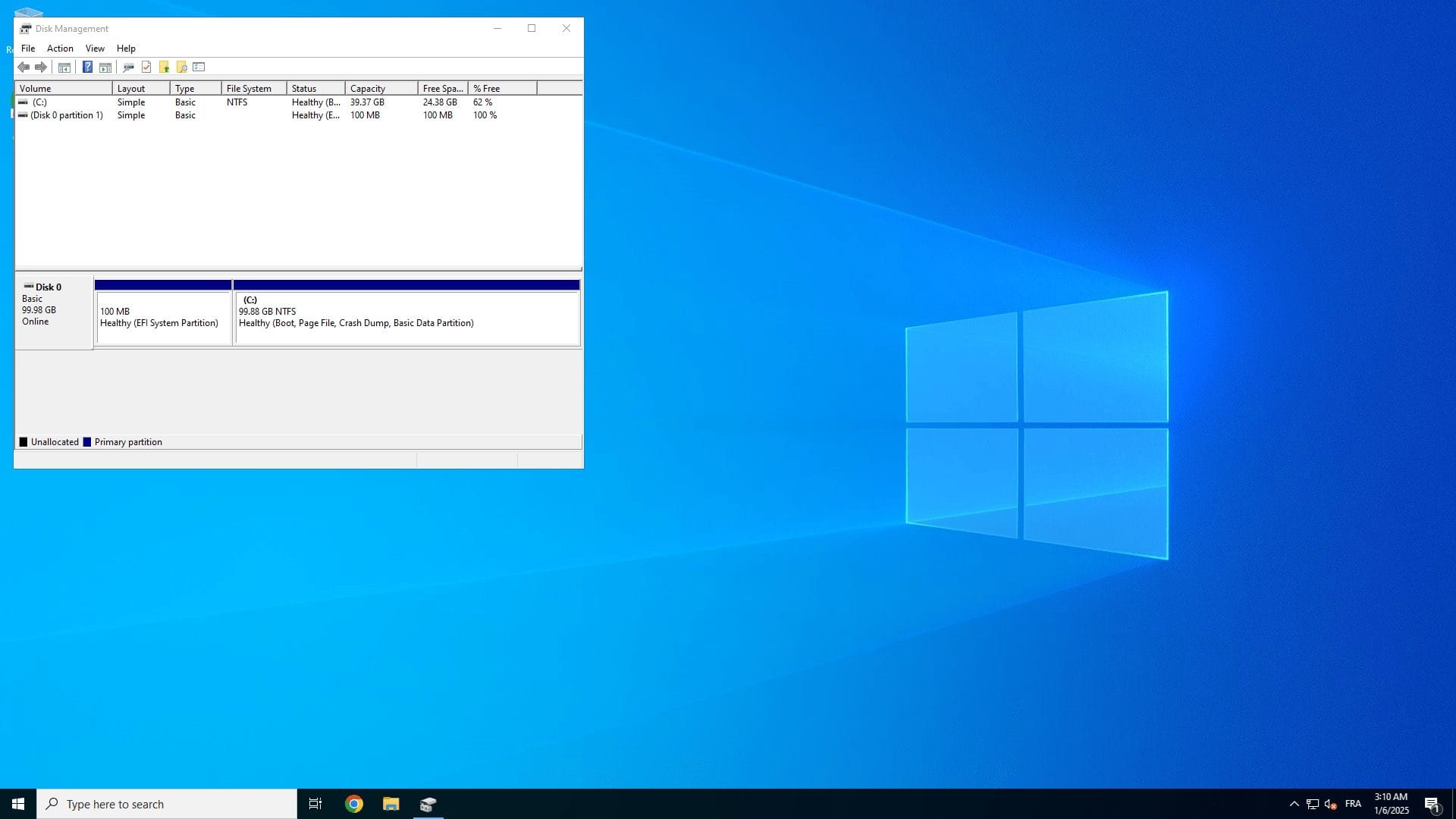Click the Primary partition legend label

point(128,442)
